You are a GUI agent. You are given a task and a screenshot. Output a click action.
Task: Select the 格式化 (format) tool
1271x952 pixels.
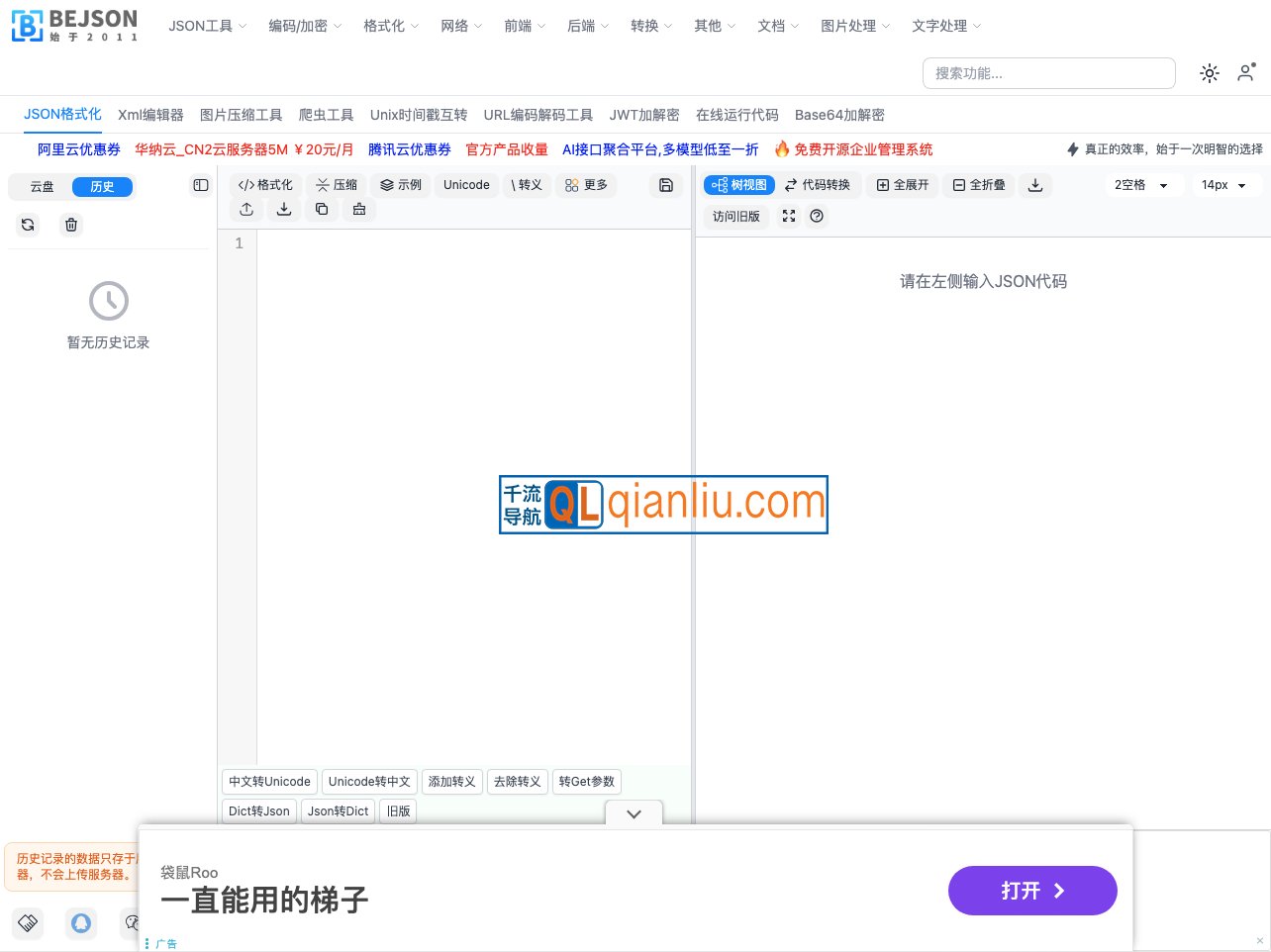click(264, 185)
